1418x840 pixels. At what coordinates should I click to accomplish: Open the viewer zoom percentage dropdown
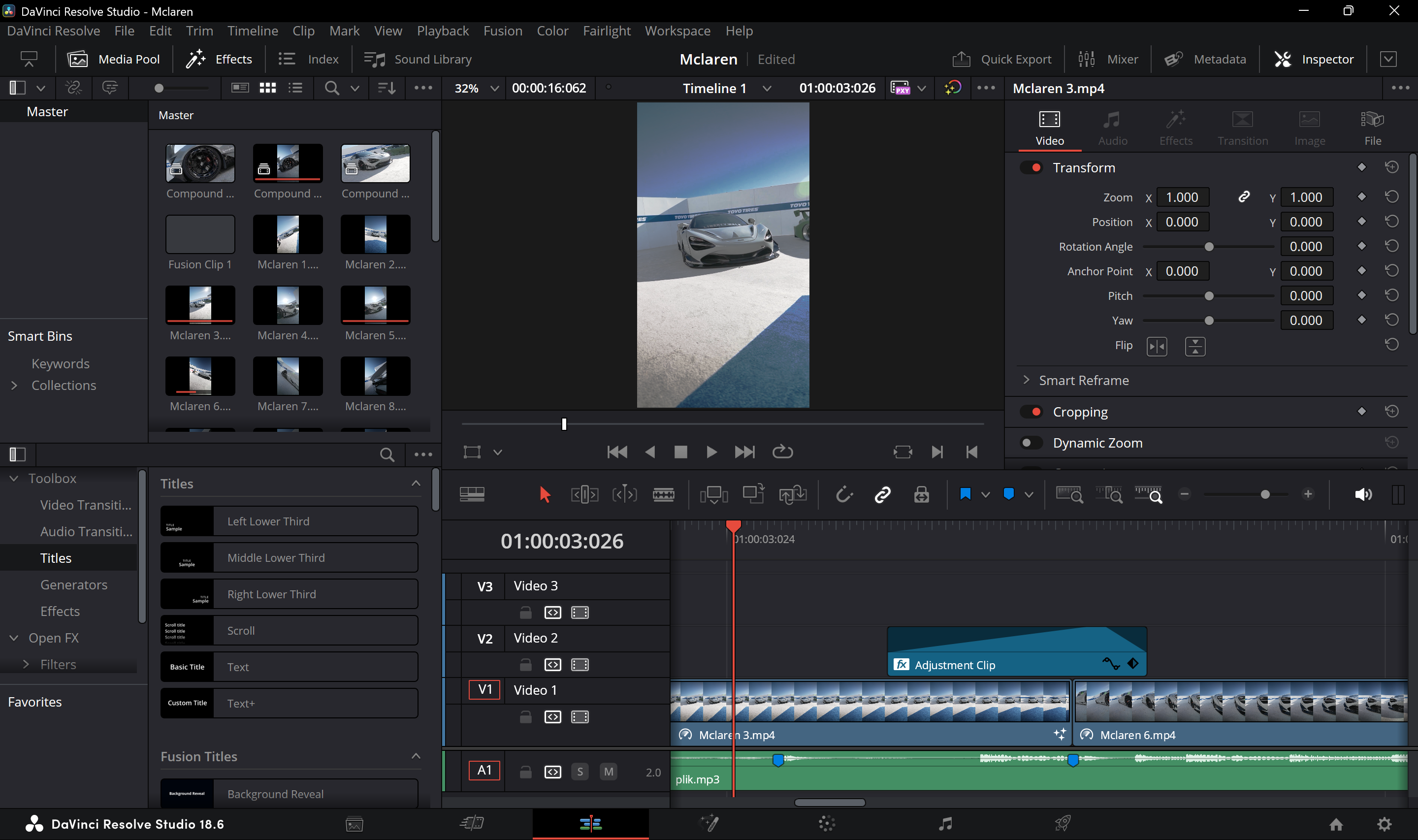(x=494, y=88)
